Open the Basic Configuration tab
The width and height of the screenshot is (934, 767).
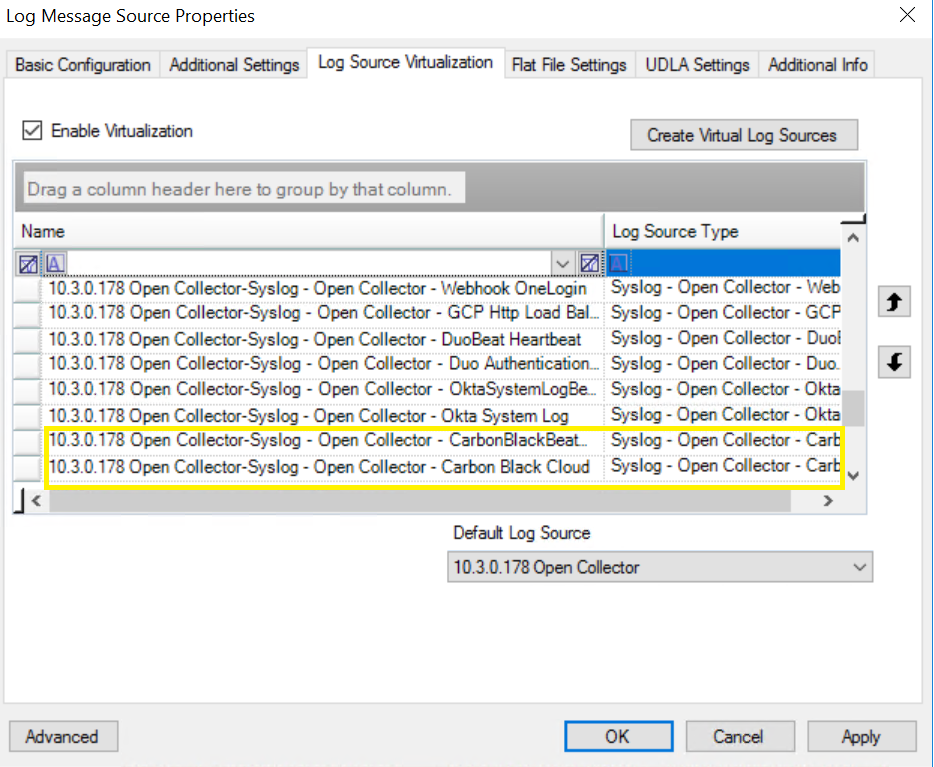point(83,64)
